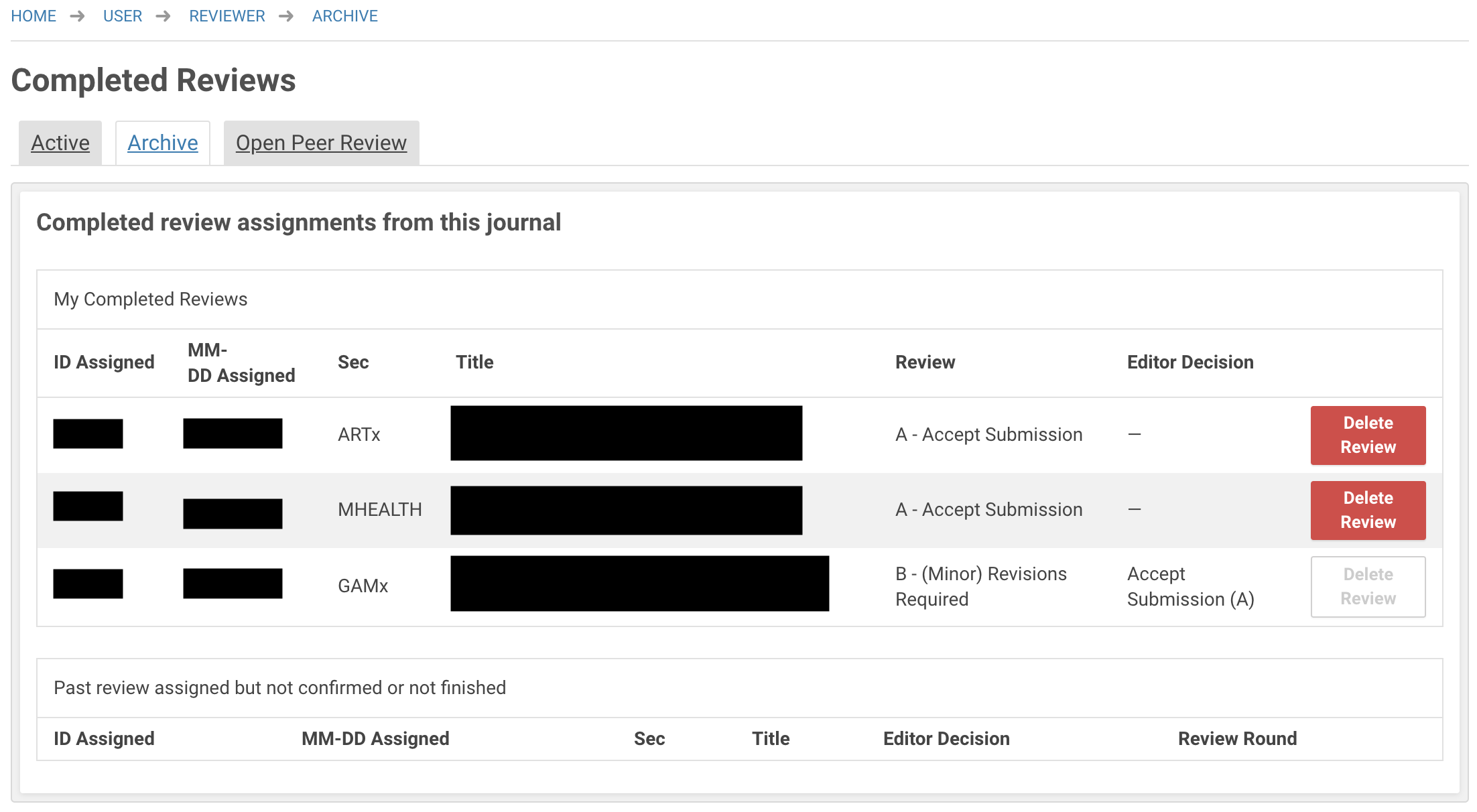Image resolution: width=1477 pixels, height=812 pixels.
Task: Click the Editor Decision header in completed reviews
Action: point(1190,362)
